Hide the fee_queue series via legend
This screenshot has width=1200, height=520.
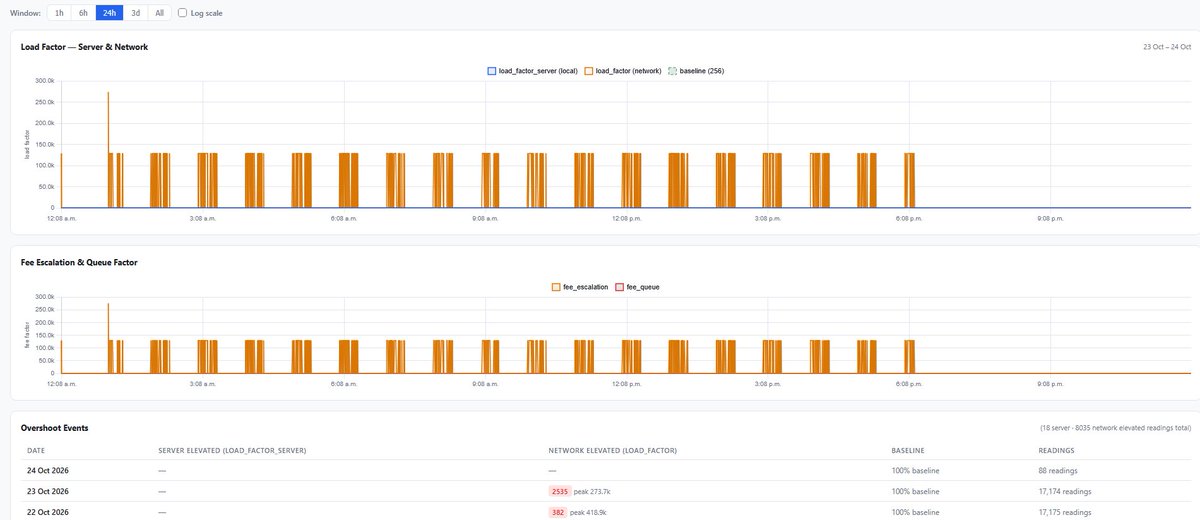pos(637,287)
